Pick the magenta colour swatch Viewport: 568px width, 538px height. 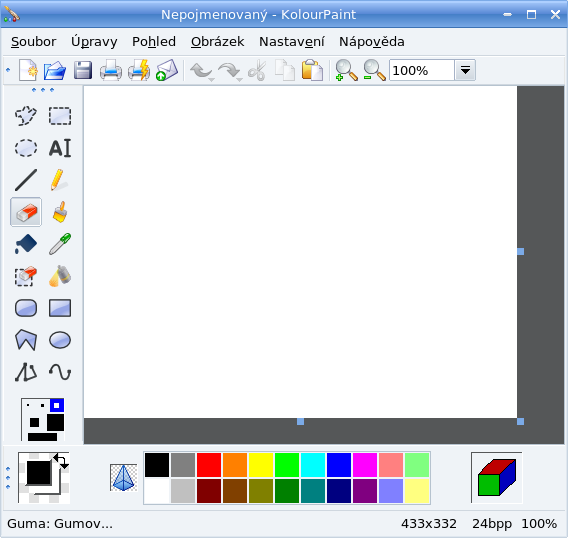(x=365, y=465)
